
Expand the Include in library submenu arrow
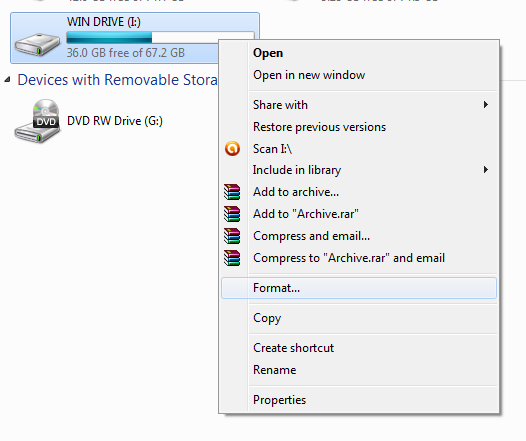(486, 170)
